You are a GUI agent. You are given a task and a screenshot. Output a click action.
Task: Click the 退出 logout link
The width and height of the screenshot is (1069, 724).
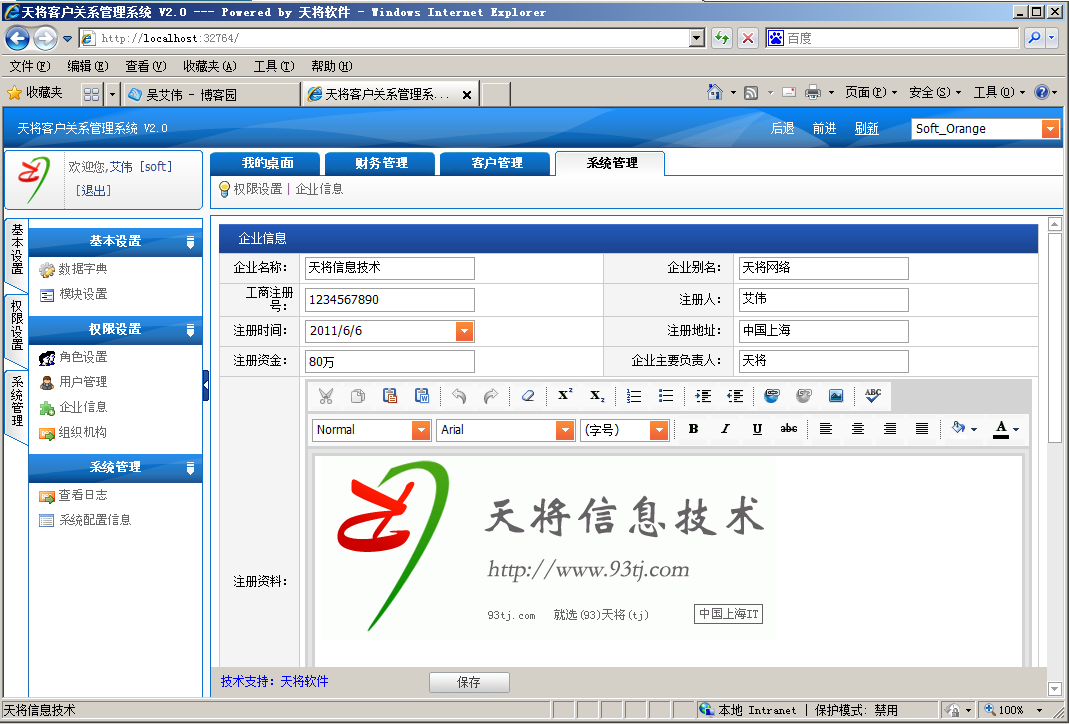[93, 191]
